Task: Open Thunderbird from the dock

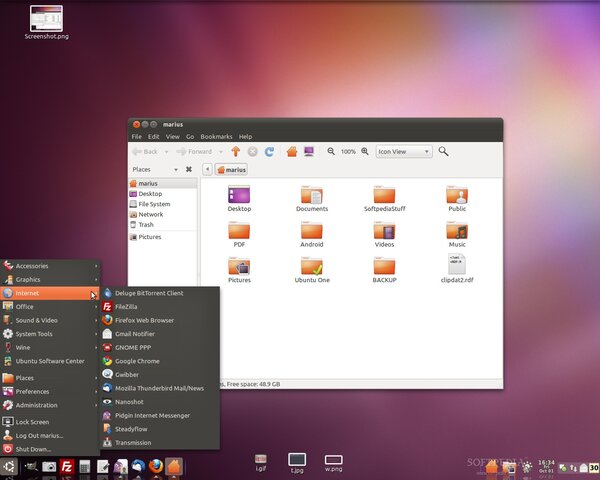Action: tap(138, 467)
